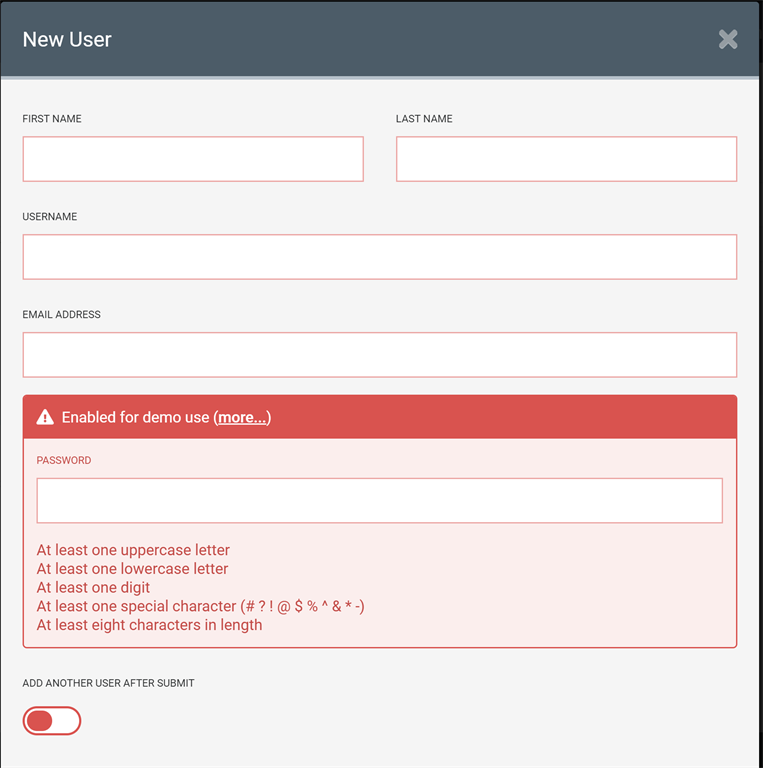Image resolution: width=763 pixels, height=768 pixels.
Task: Select the Username text box
Action: coord(380,257)
